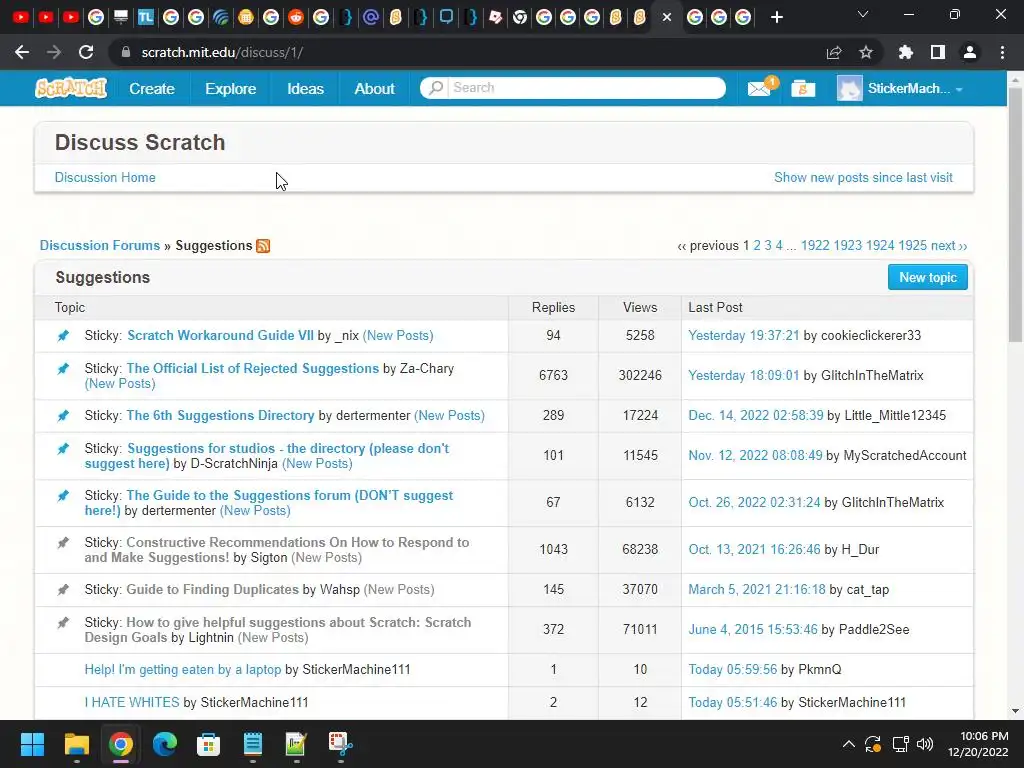Close the active browser tab
The width and height of the screenshot is (1024, 768).
[x=667, y=18]
